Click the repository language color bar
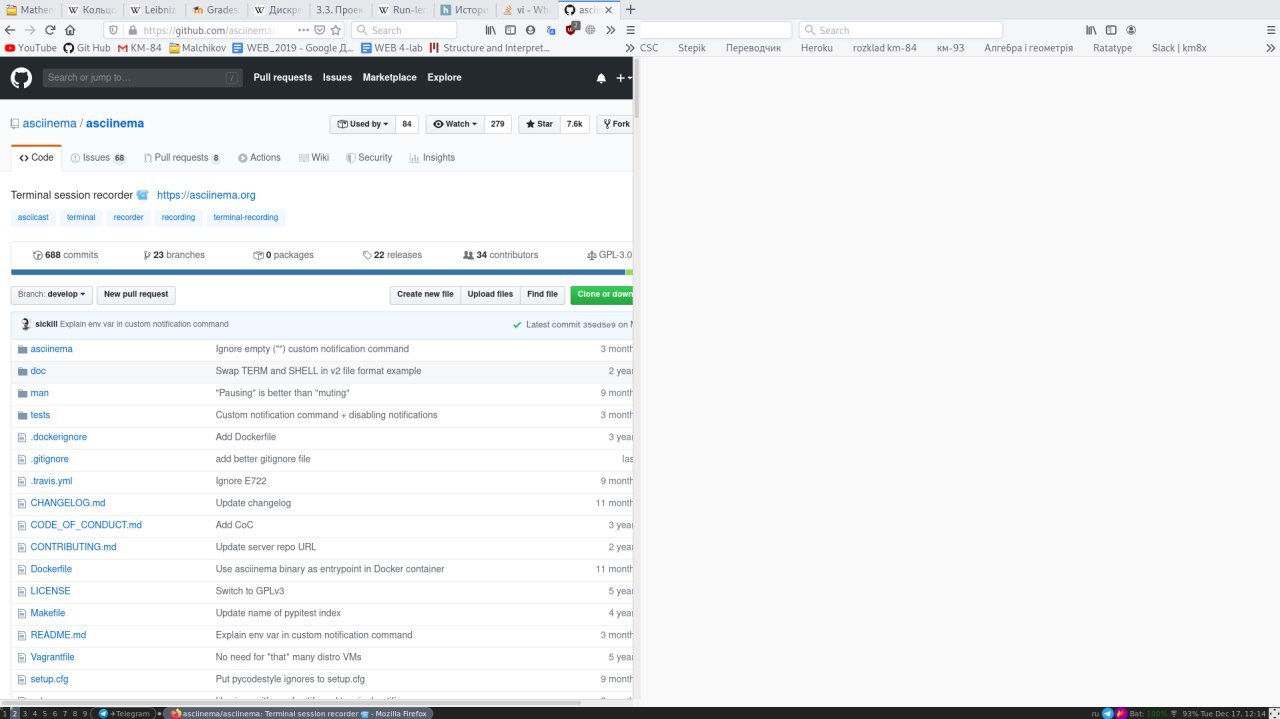The height and width of the screenshot is (719, 1280). click(x=321, y=272)
